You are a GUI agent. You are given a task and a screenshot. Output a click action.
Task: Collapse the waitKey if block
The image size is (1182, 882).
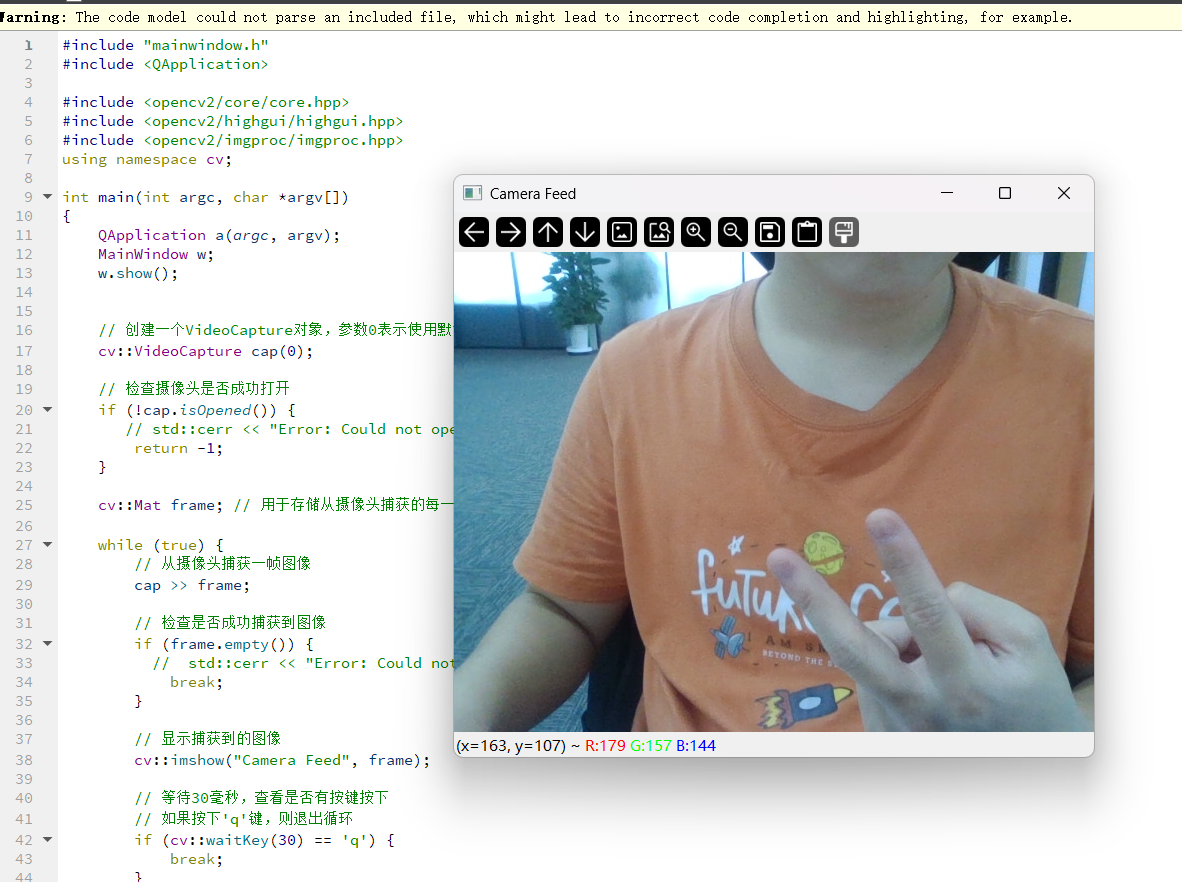click(46, 839)
